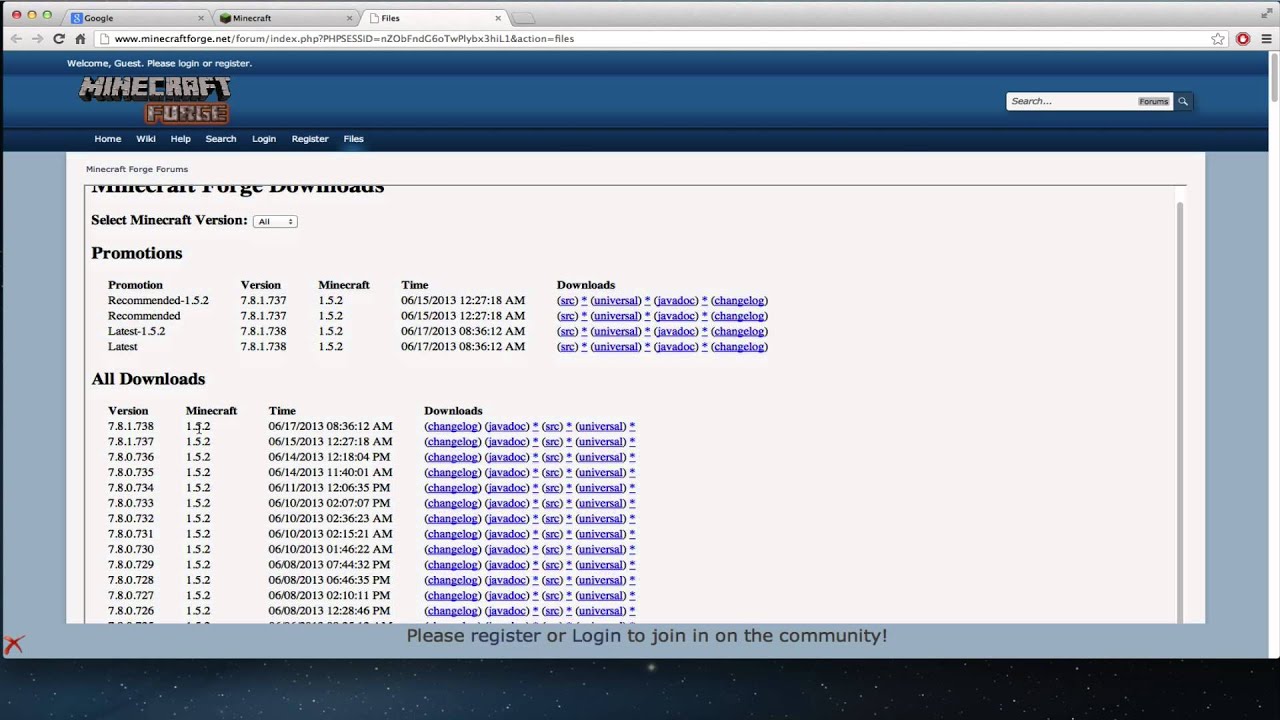The width and height of the screenshot is (1280, 720).
Task: Bookmark page with the star icon
Action: tap(1218, 39)
